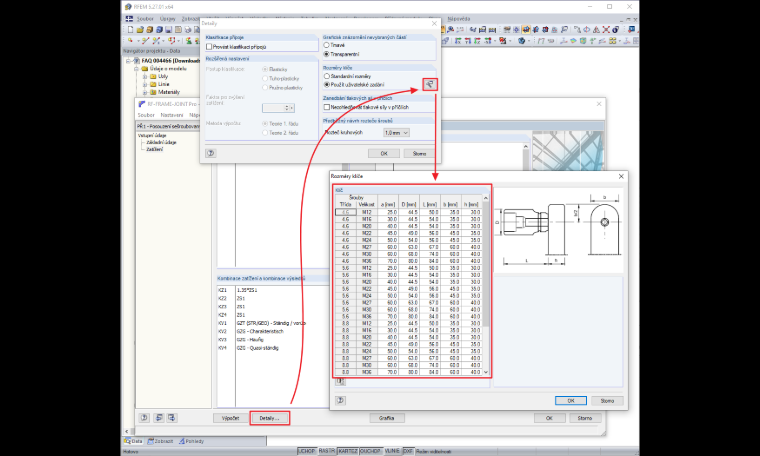Click the Save diskette icon in RFEM toolbar

[x=169, y=30]
